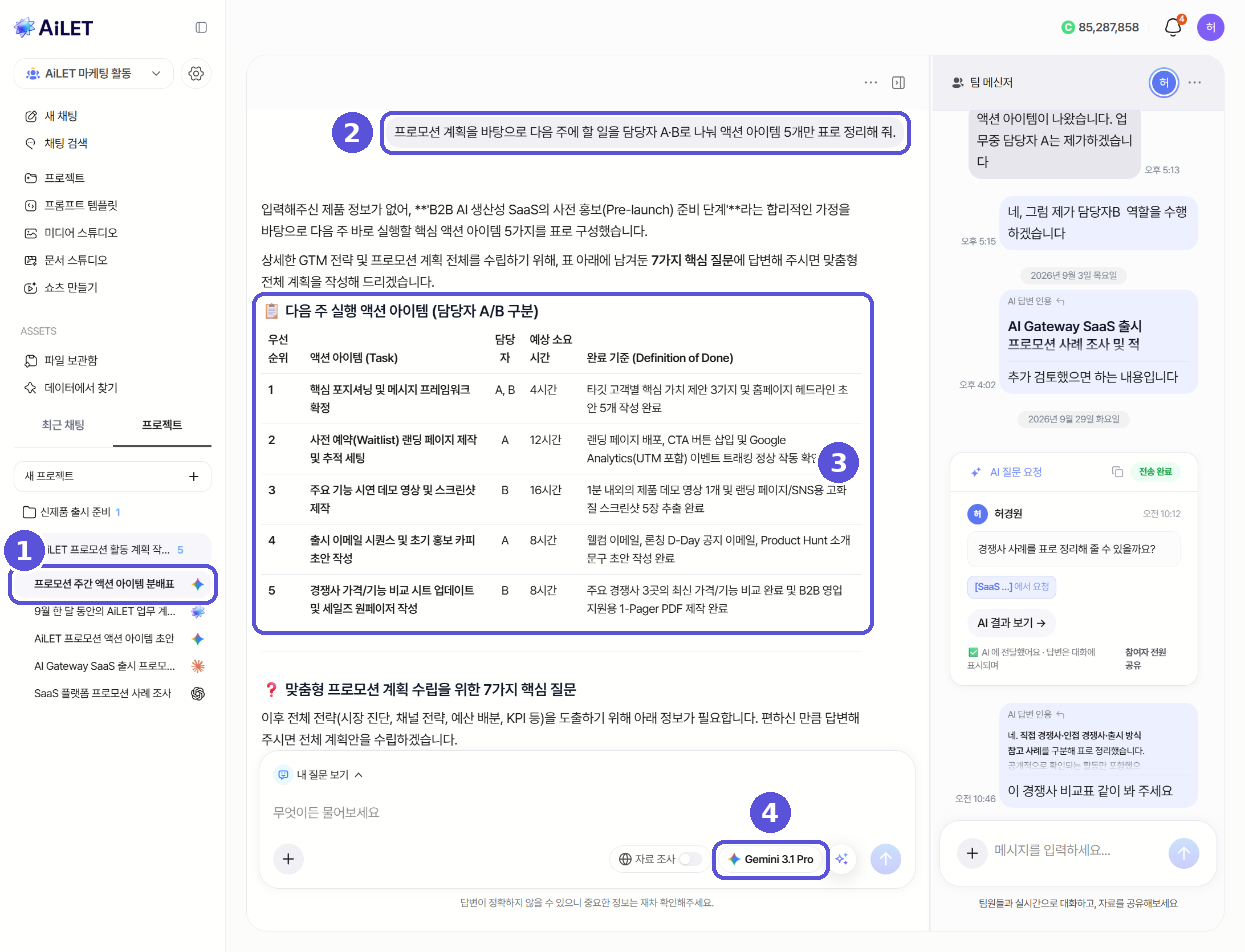This screenshot has height=952, width=1245.
Task: Click the plus attach button in messenger
Action: pyautogui.click(x=971, y=853)
